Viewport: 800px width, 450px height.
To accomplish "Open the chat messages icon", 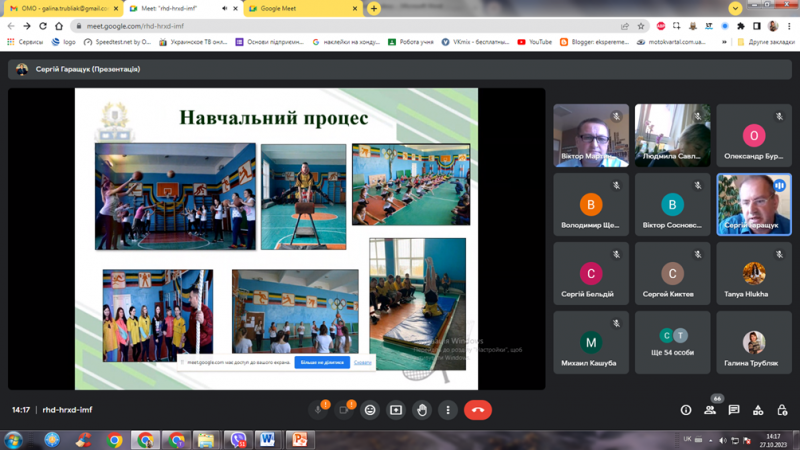I will coord(734,410).
